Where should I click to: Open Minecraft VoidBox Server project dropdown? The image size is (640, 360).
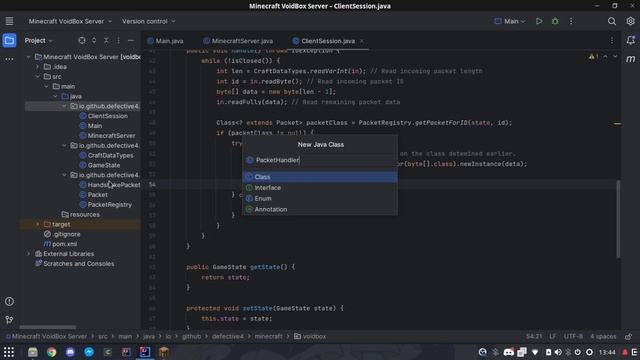(70, 21)
